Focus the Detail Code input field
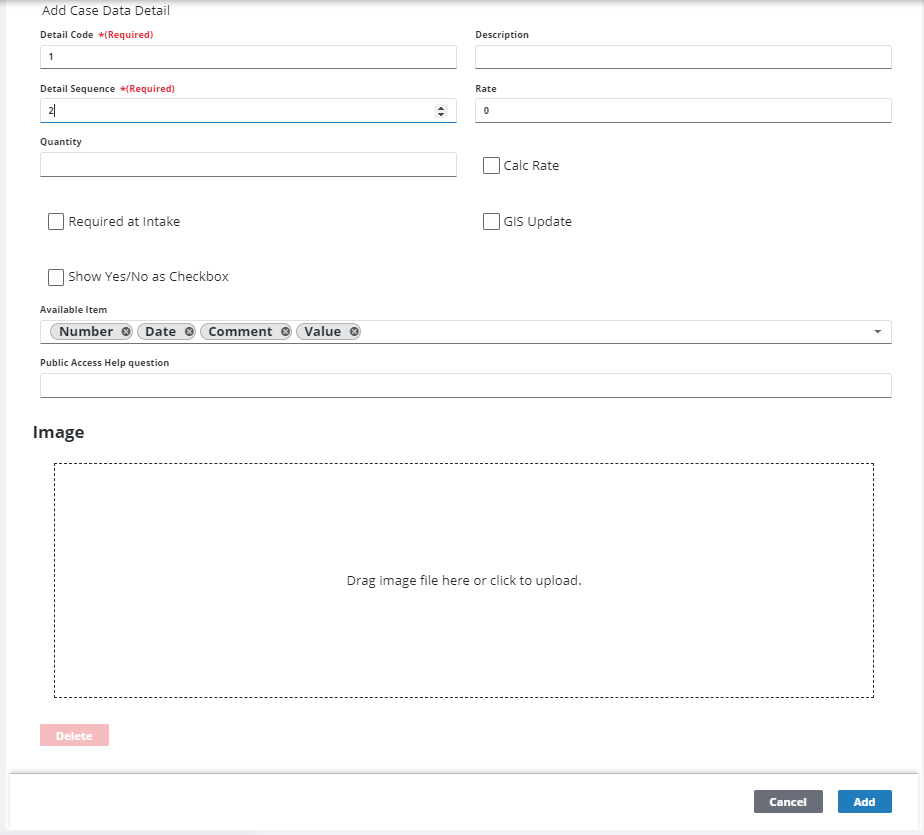This screenshot has height=835, width=924. (x=248, y=57)
